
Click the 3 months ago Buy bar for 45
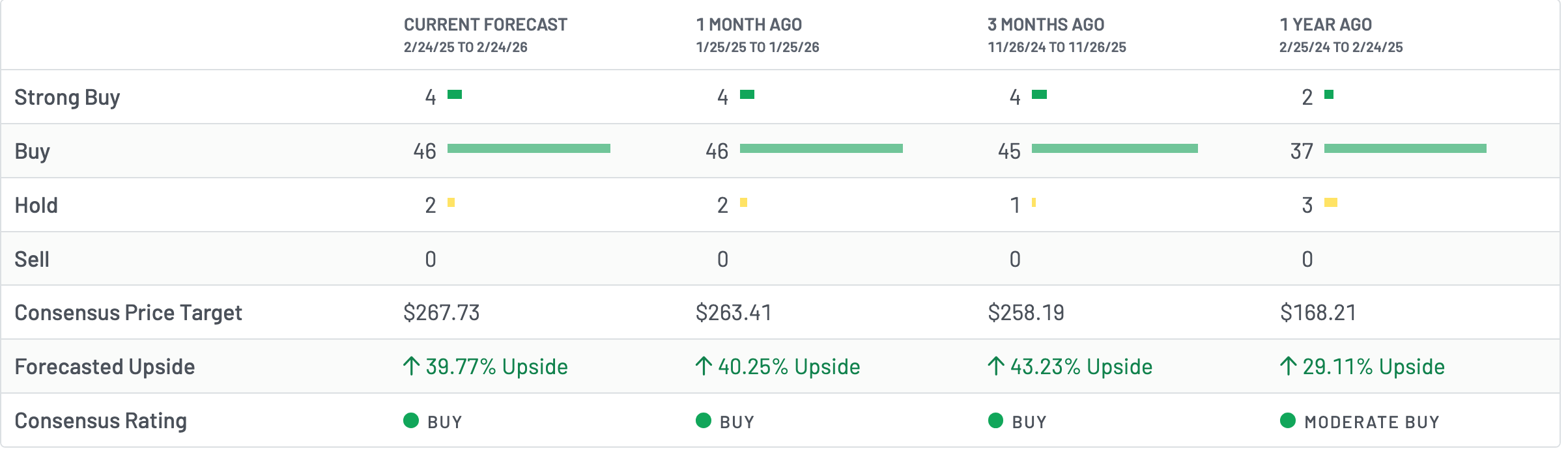1115,149
